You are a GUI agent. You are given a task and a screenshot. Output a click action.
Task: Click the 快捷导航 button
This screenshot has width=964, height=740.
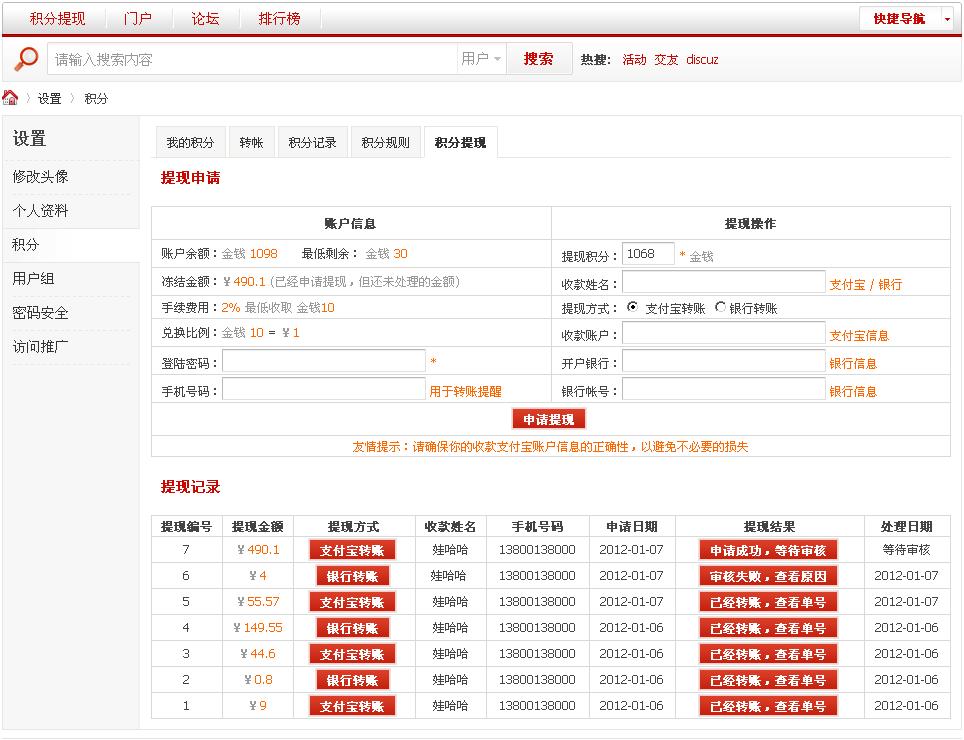pos(899,19)
